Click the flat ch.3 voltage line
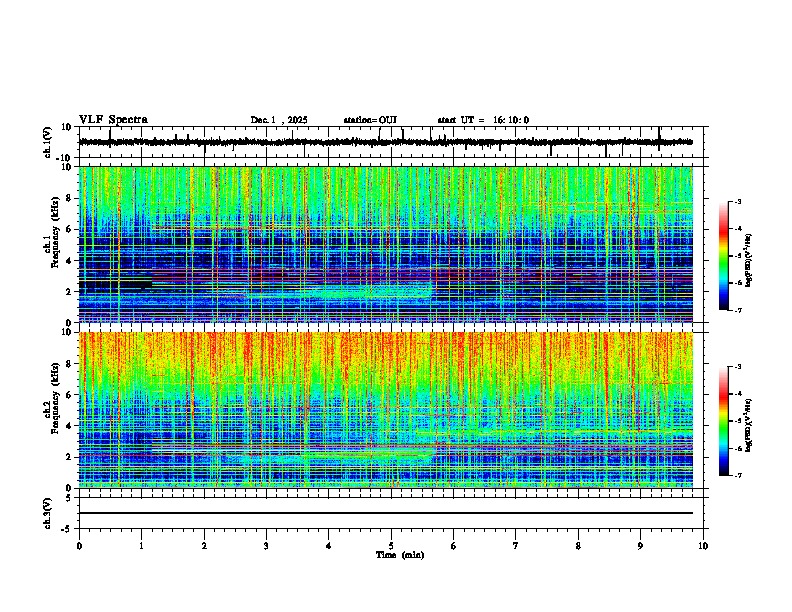 385,513
